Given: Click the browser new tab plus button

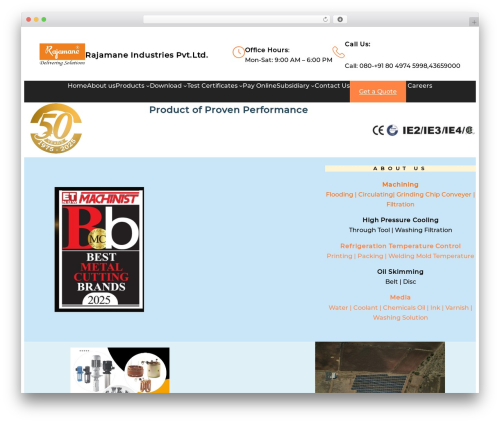Looking at the screenshot, I should [x=474, y=22].
